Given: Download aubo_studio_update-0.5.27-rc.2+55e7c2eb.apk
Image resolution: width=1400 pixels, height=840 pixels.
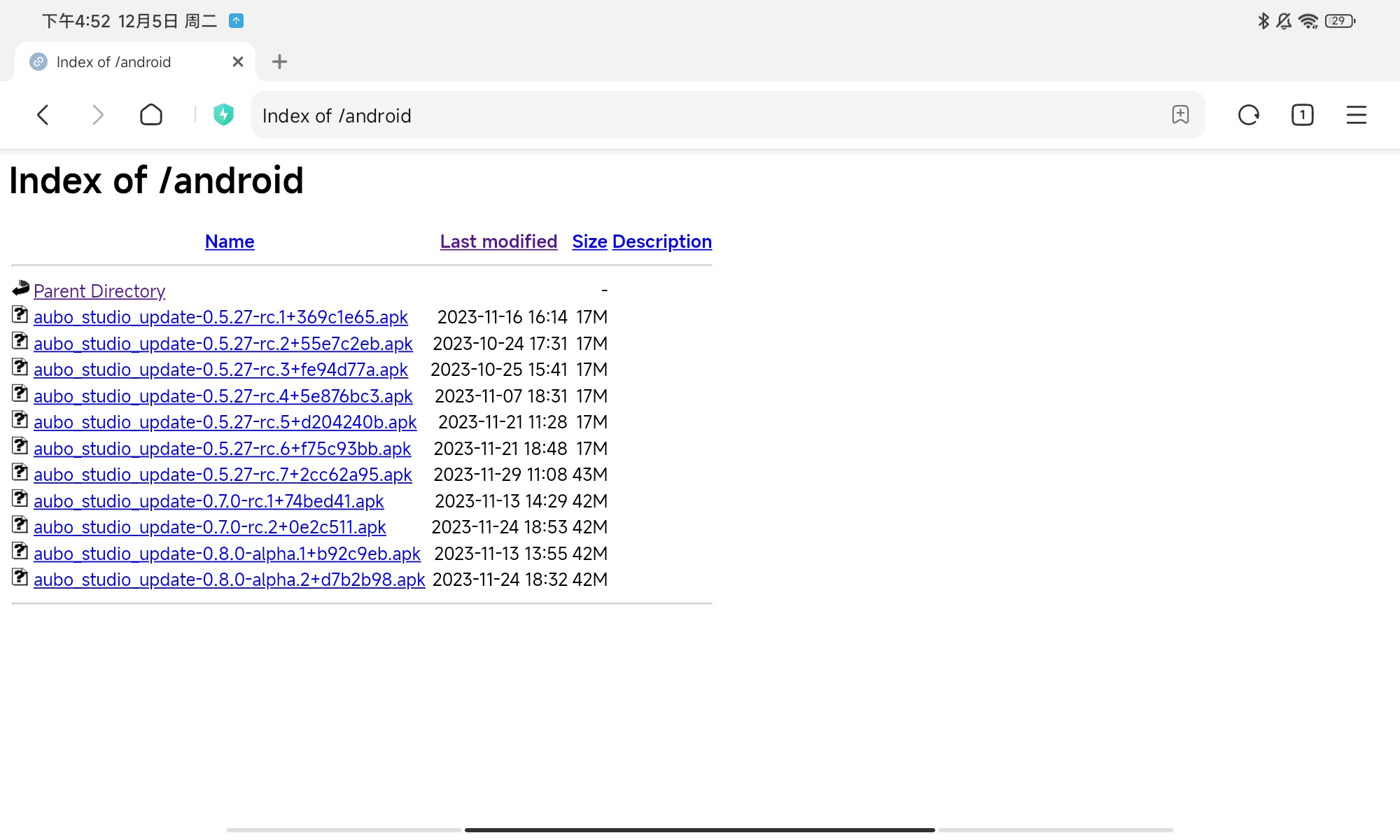Looking at the screenshot, I should [x=223, y=344].
